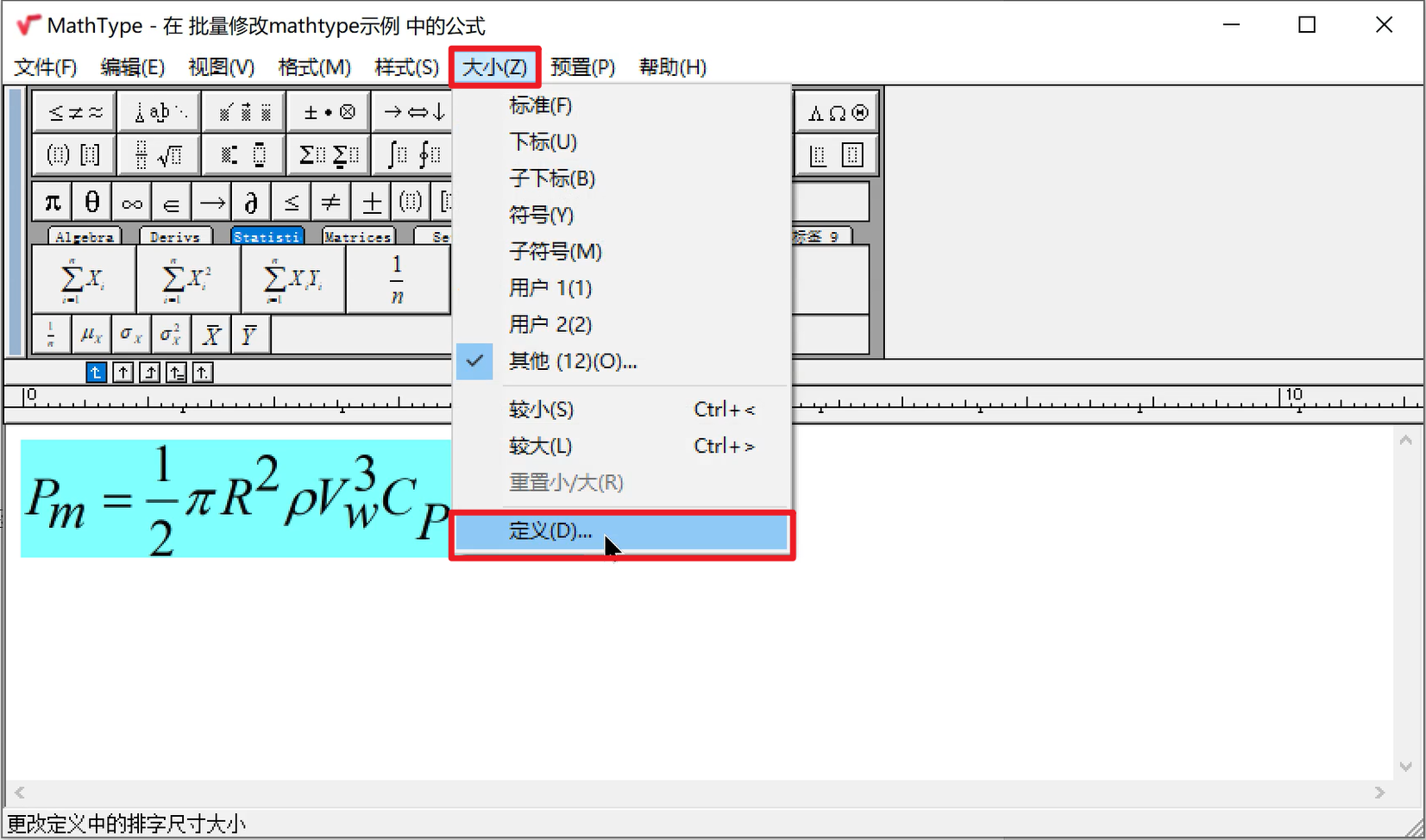Choose 子下标(B) size
The image size is (1426, 840).
pyautogui.click(x=622, y=179)
